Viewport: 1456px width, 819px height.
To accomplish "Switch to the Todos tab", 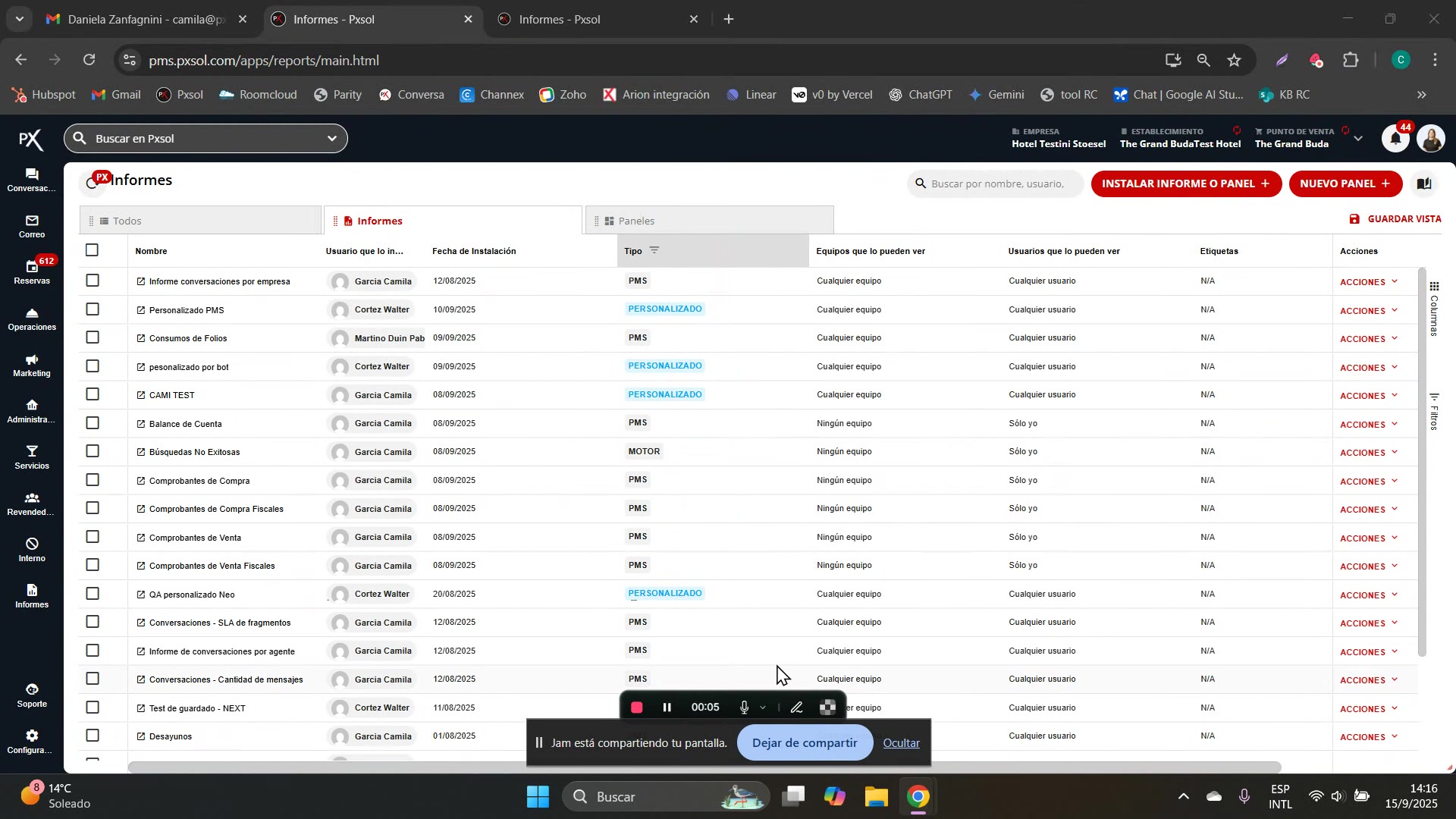I will [x=127, y=221].
